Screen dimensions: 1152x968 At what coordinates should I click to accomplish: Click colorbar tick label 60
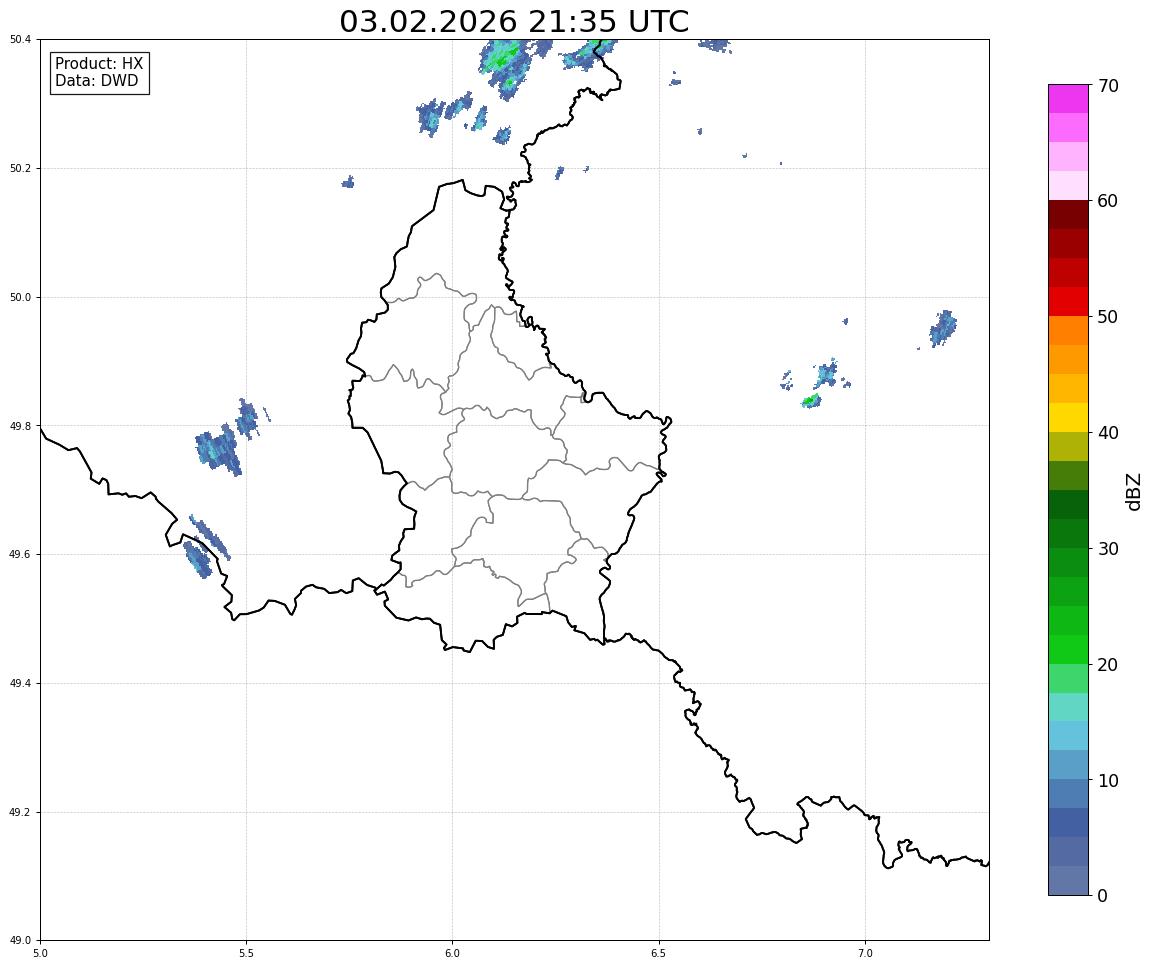pyautogui.click(x=1108, y=201)
